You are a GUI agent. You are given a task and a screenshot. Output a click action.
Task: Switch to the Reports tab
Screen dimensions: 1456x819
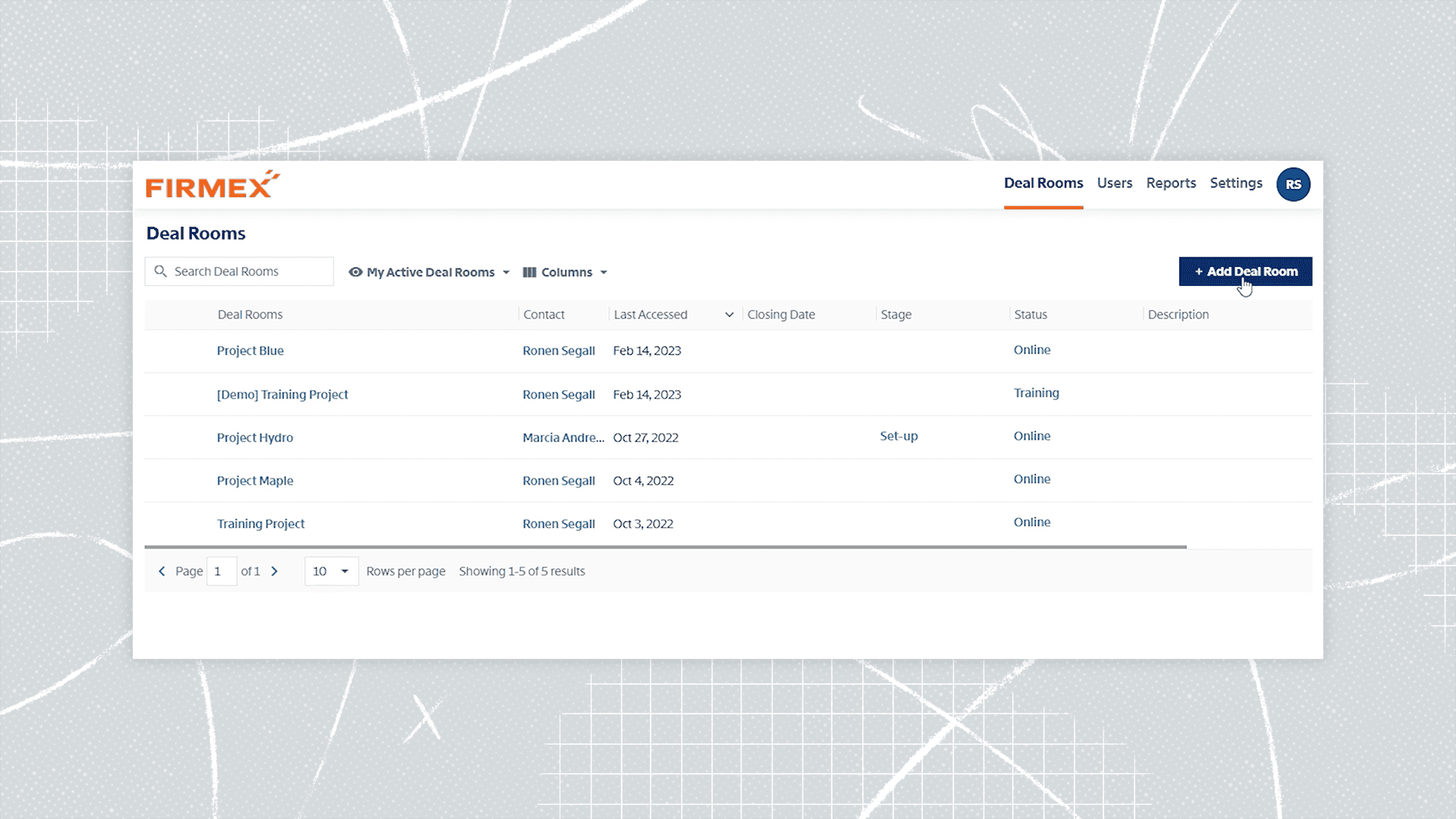(1171, 184)
